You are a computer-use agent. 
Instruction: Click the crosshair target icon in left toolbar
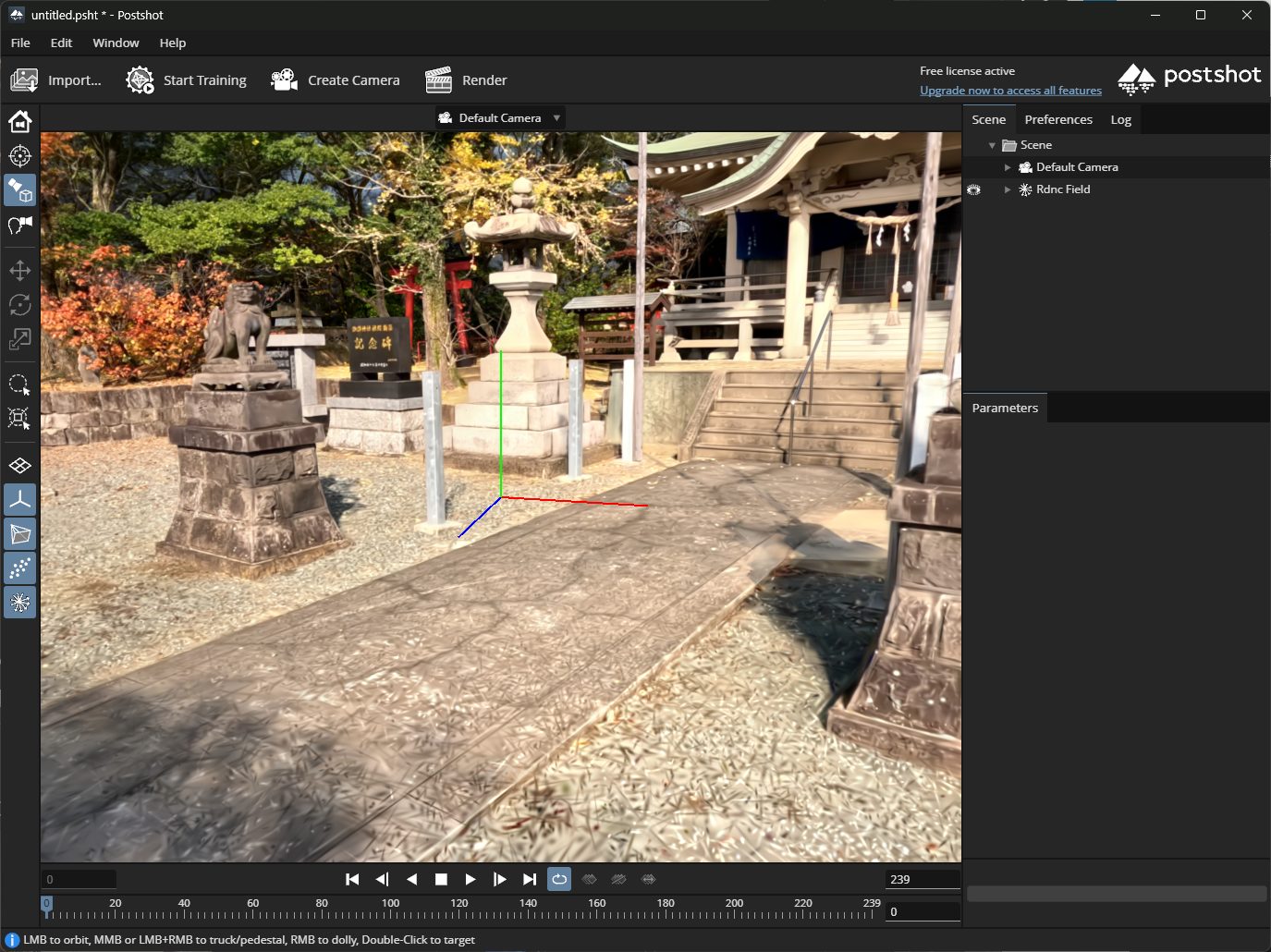point(19,155)
